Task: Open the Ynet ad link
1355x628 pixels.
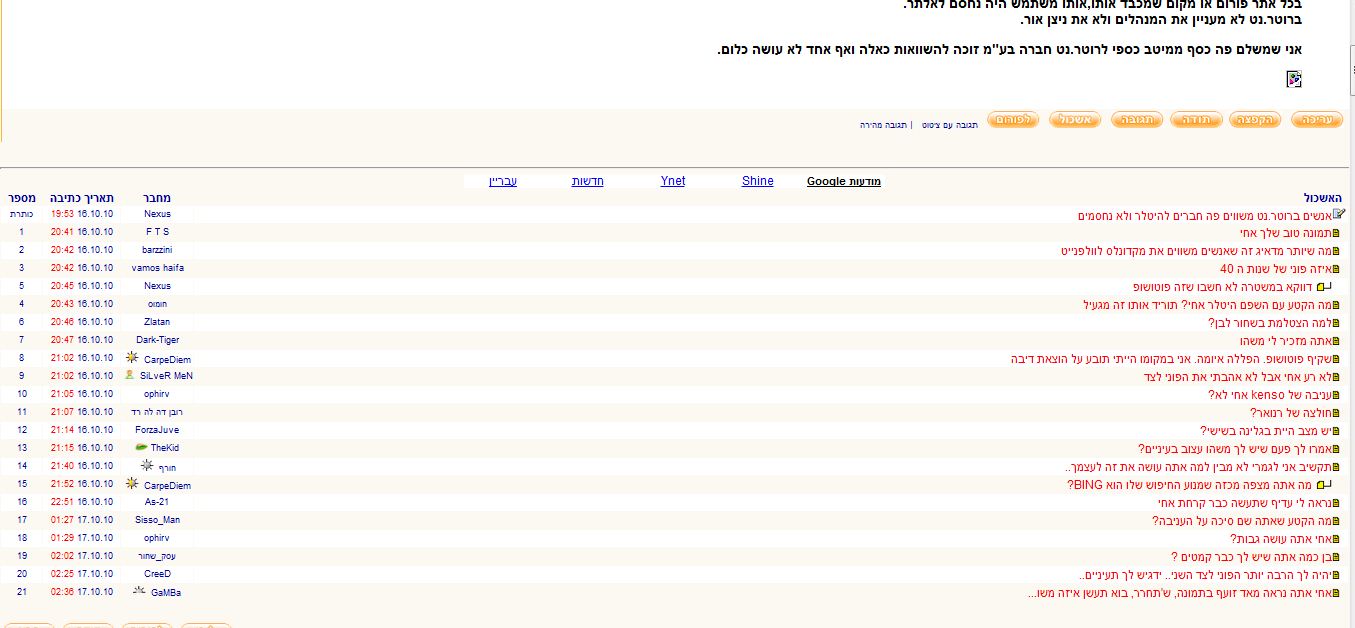Action: (x=673, y=181)
